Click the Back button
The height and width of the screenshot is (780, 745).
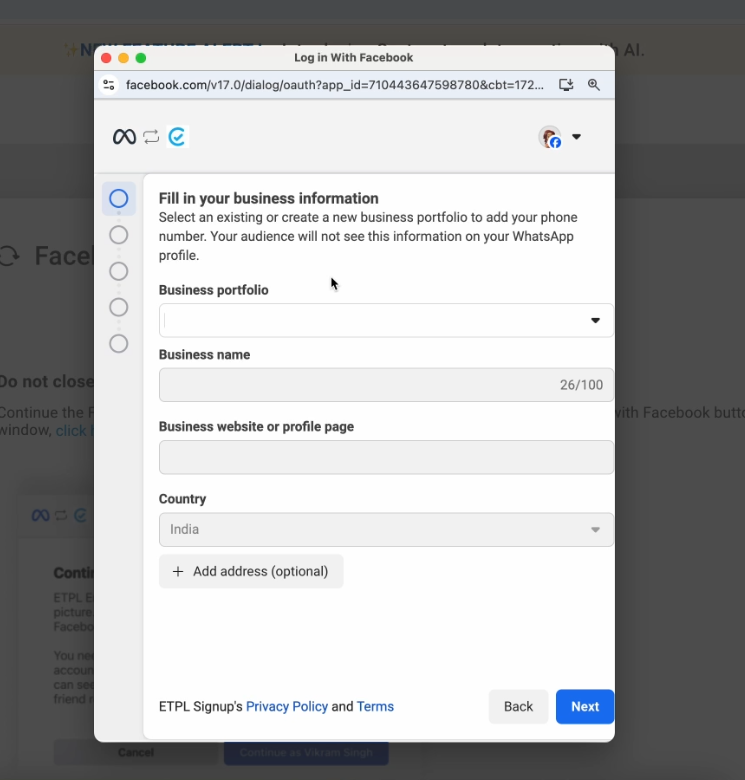click(518, 706)
